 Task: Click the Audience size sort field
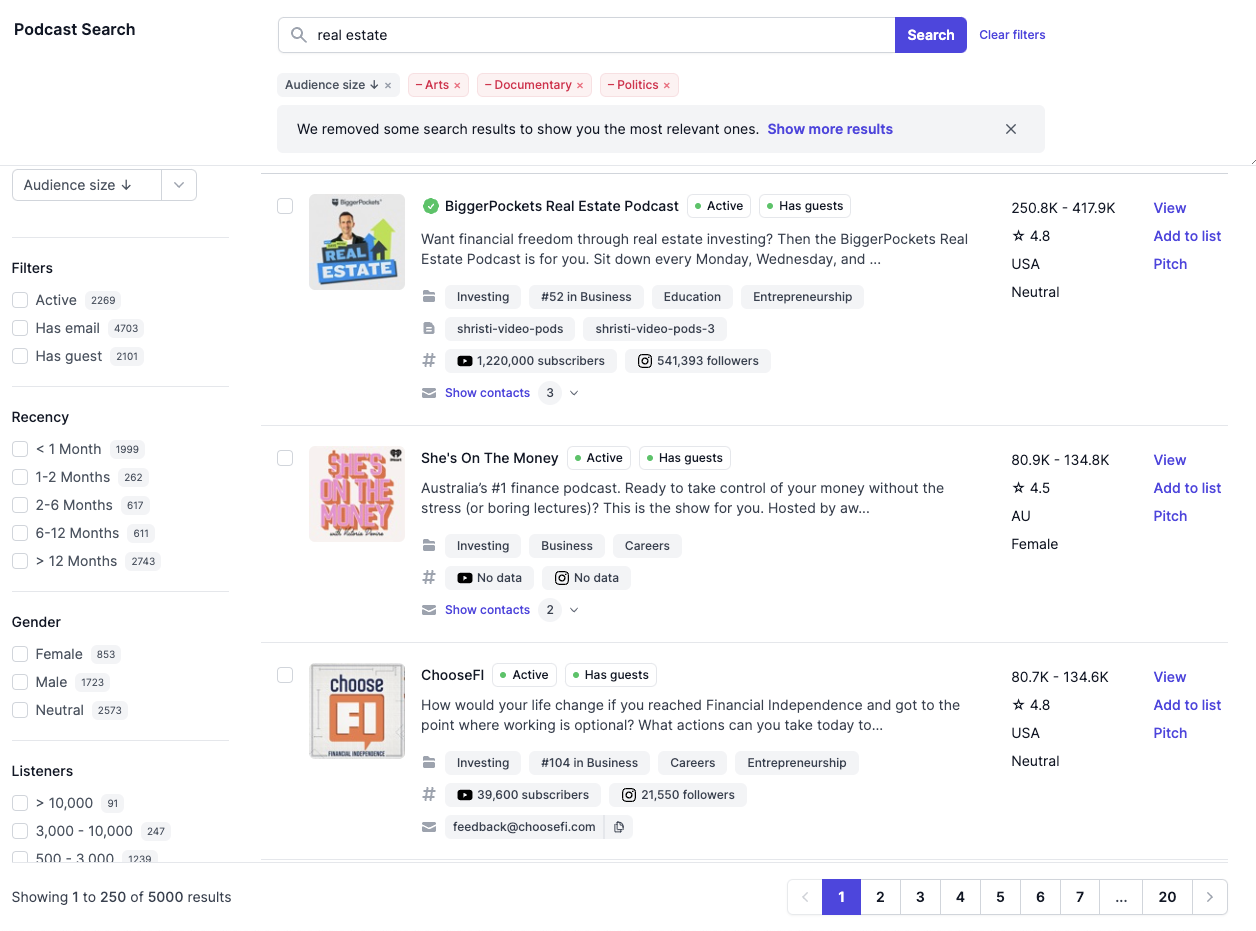[x=86, y=185]
